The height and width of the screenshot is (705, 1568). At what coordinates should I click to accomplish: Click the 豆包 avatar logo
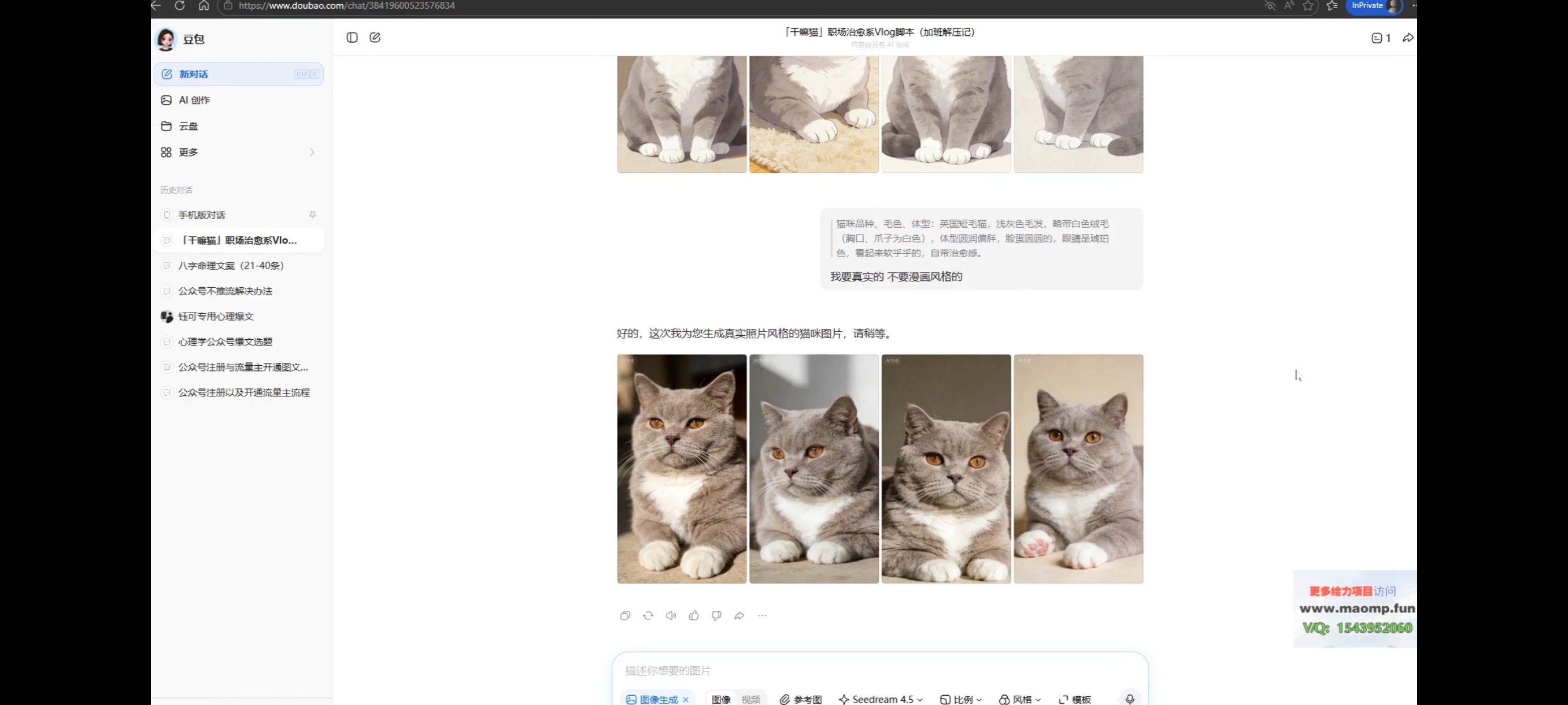(165, 39)
